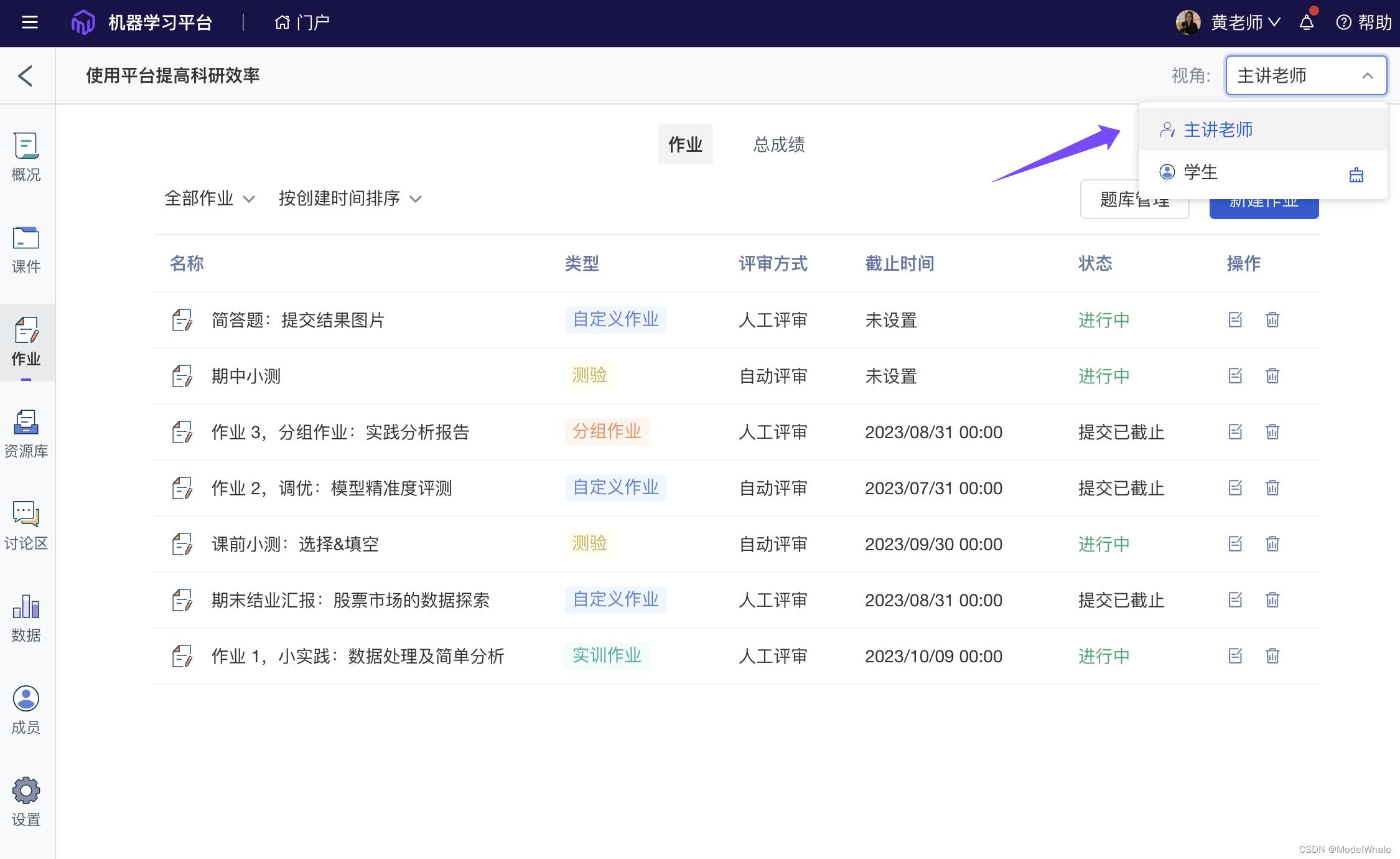Open 按创建时间排序 sort dropdown
This screenshot has height=859, width=1400.
(350, 199)
